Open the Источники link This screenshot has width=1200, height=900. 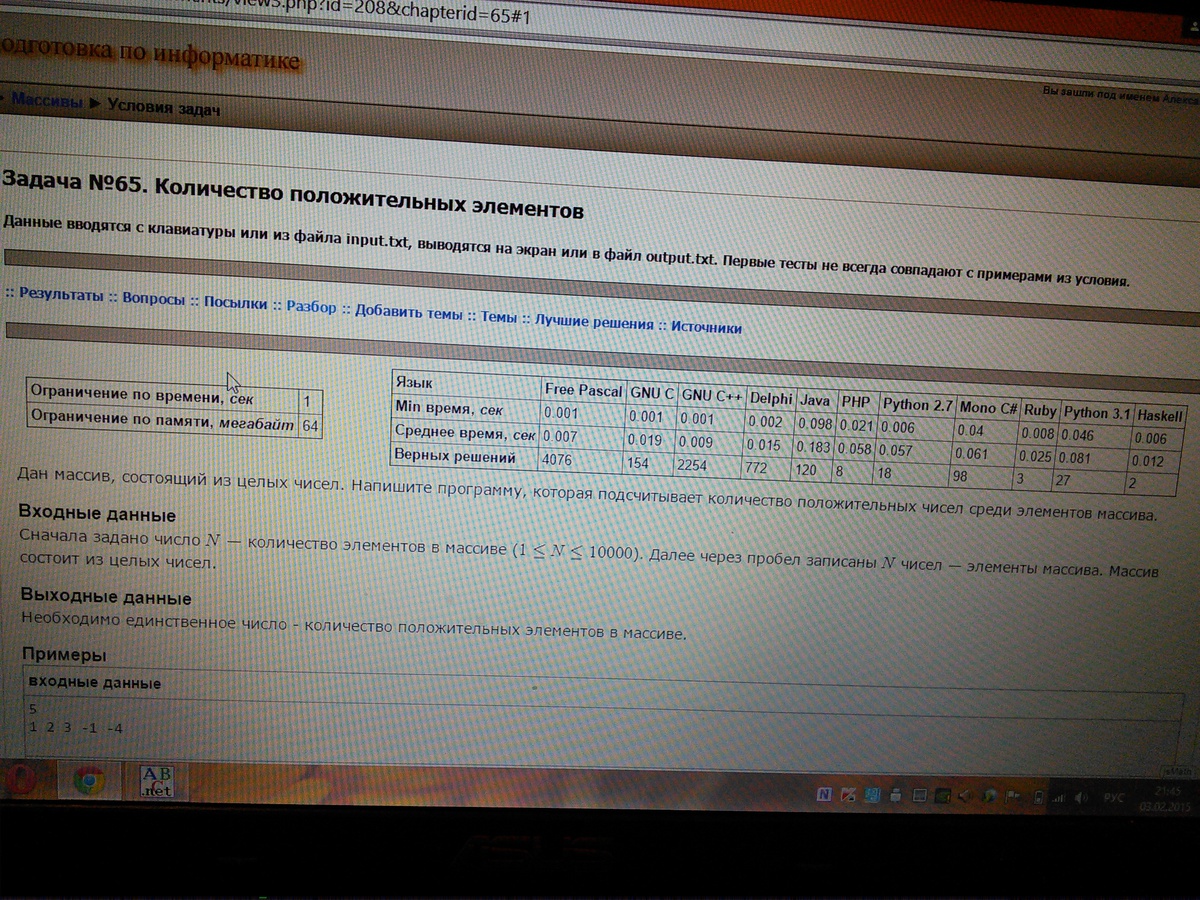pos(706,327)
